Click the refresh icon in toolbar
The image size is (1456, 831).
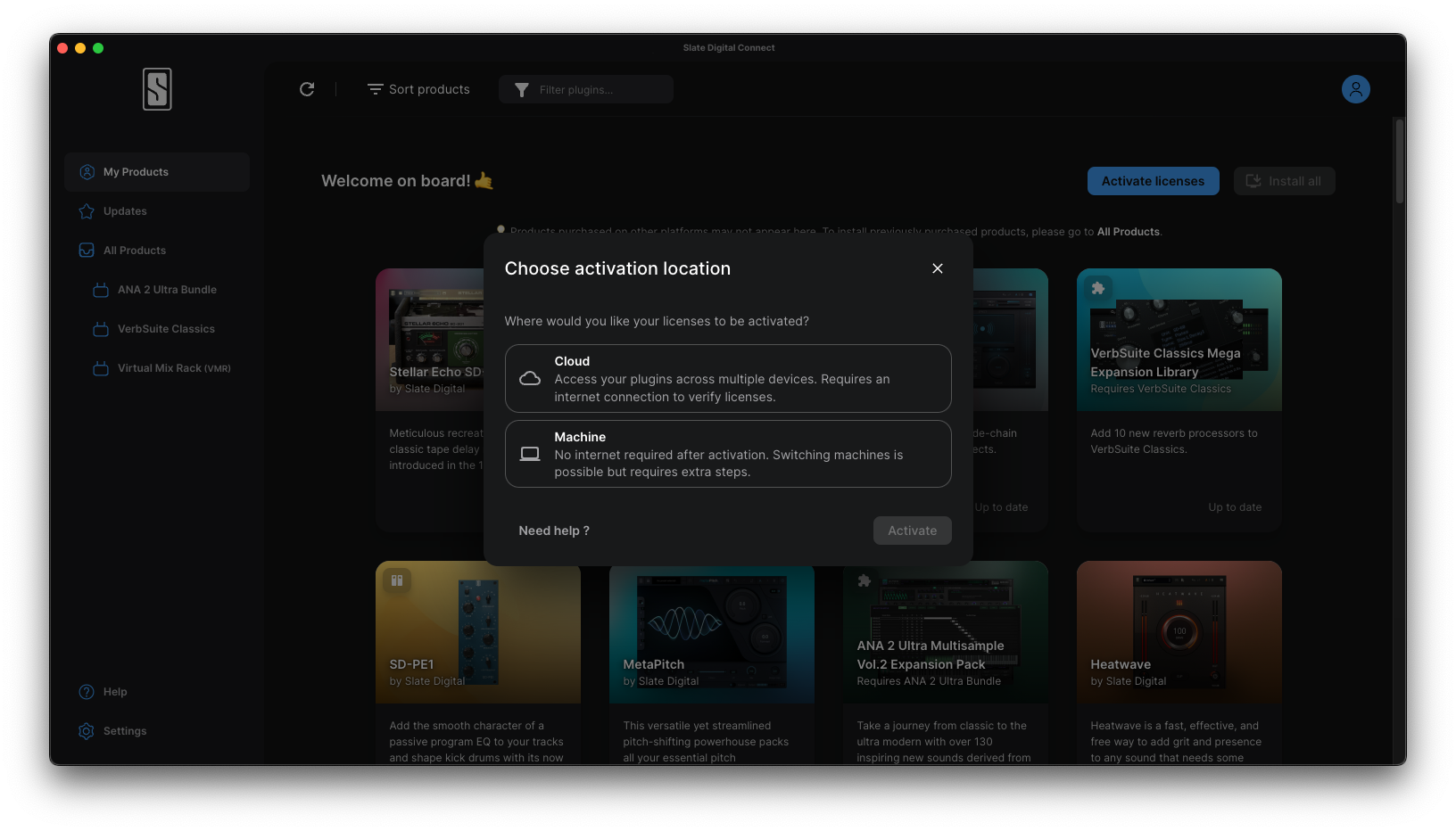[307, 89]
